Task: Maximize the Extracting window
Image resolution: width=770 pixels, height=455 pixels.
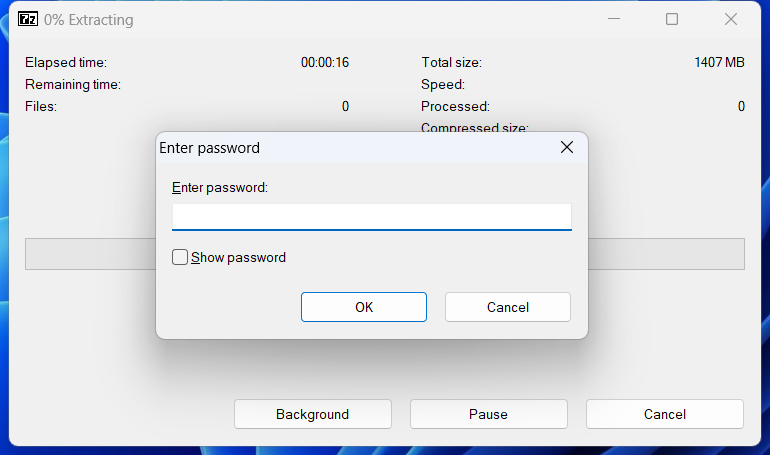Action: pos(672,19)
